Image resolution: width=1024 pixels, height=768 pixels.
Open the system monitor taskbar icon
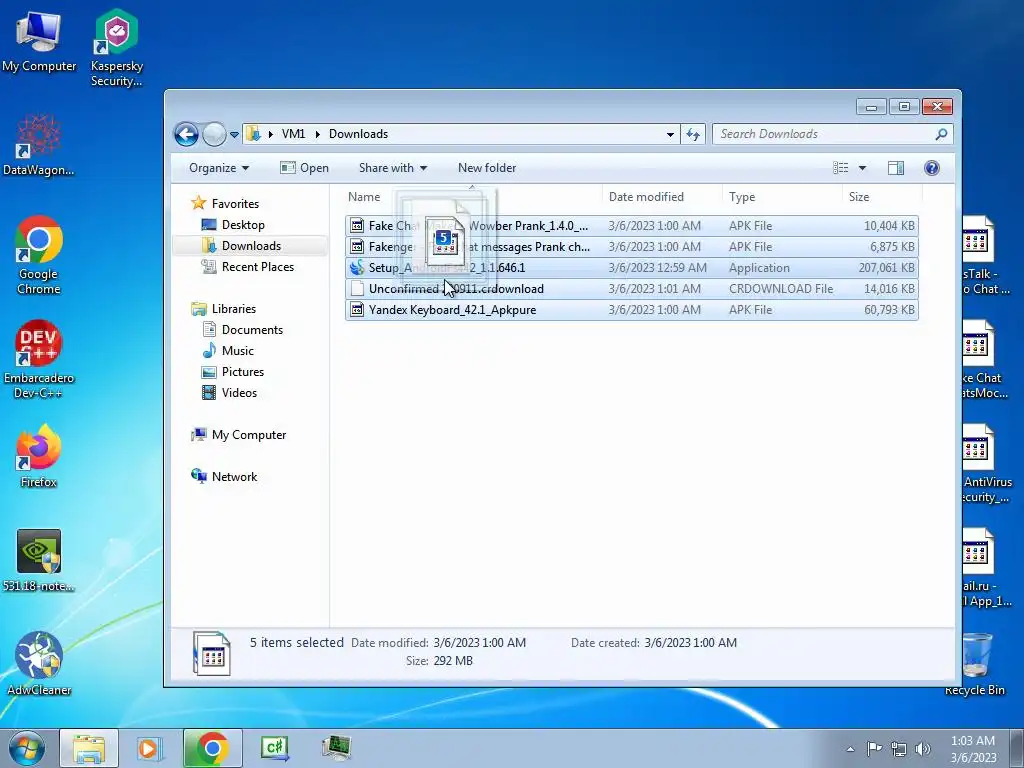[336, 748]
